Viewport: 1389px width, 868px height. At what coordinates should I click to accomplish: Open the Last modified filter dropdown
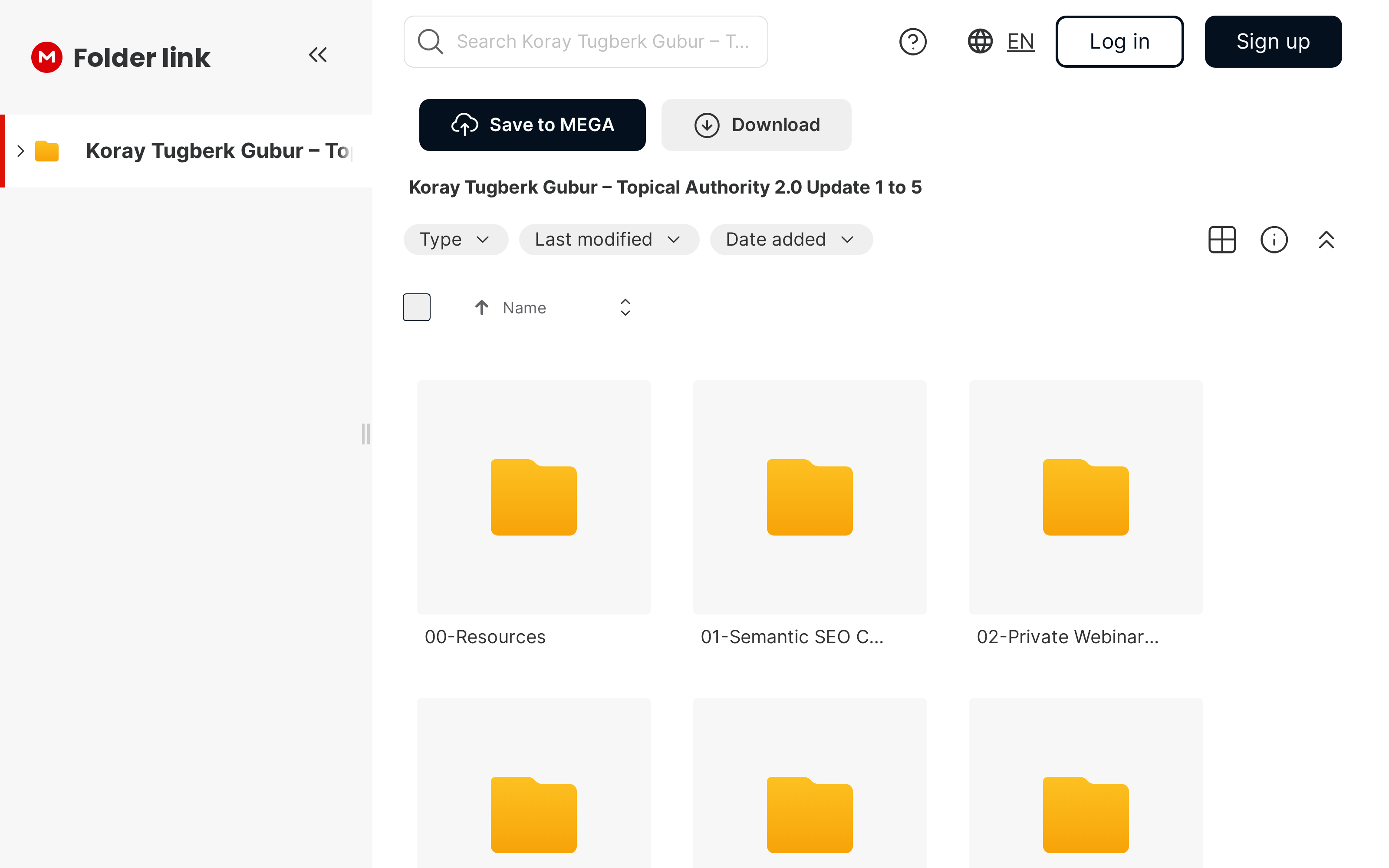point(609,240)
